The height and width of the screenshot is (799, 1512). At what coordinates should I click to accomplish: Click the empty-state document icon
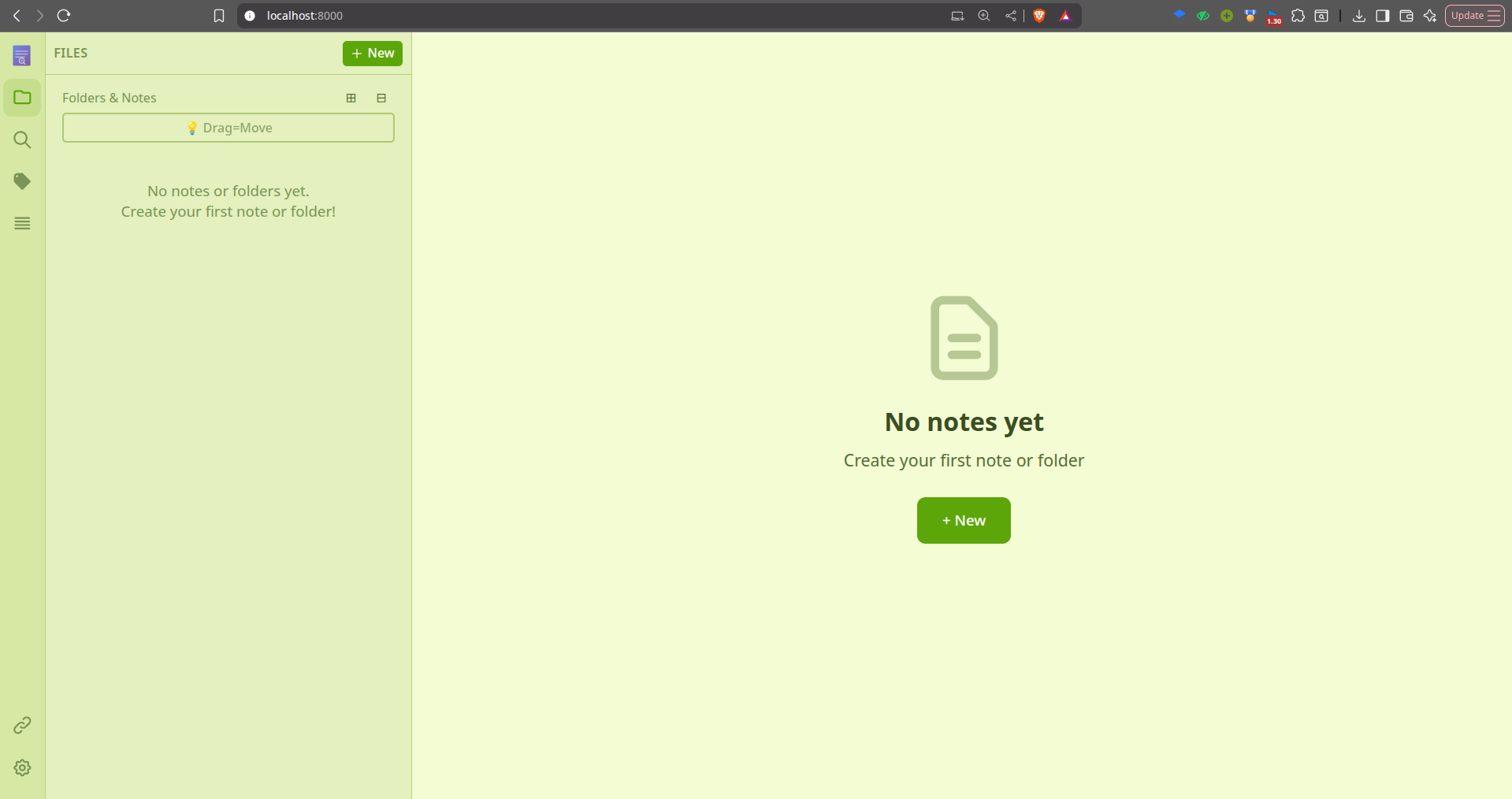point(963,338)
